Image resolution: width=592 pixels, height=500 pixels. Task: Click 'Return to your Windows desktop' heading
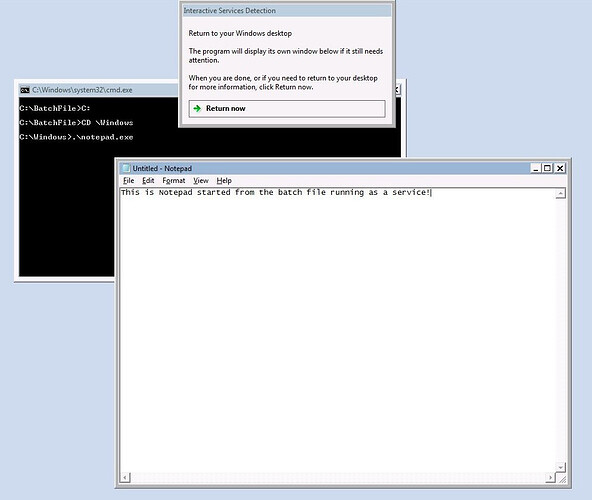(240, 33)
